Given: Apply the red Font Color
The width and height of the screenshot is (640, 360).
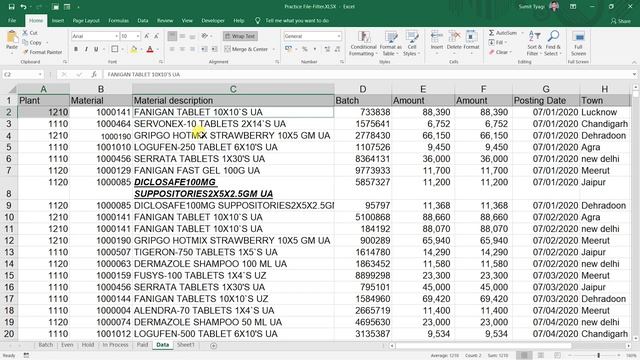Looking at the screenshot, I should click(150, 49).
